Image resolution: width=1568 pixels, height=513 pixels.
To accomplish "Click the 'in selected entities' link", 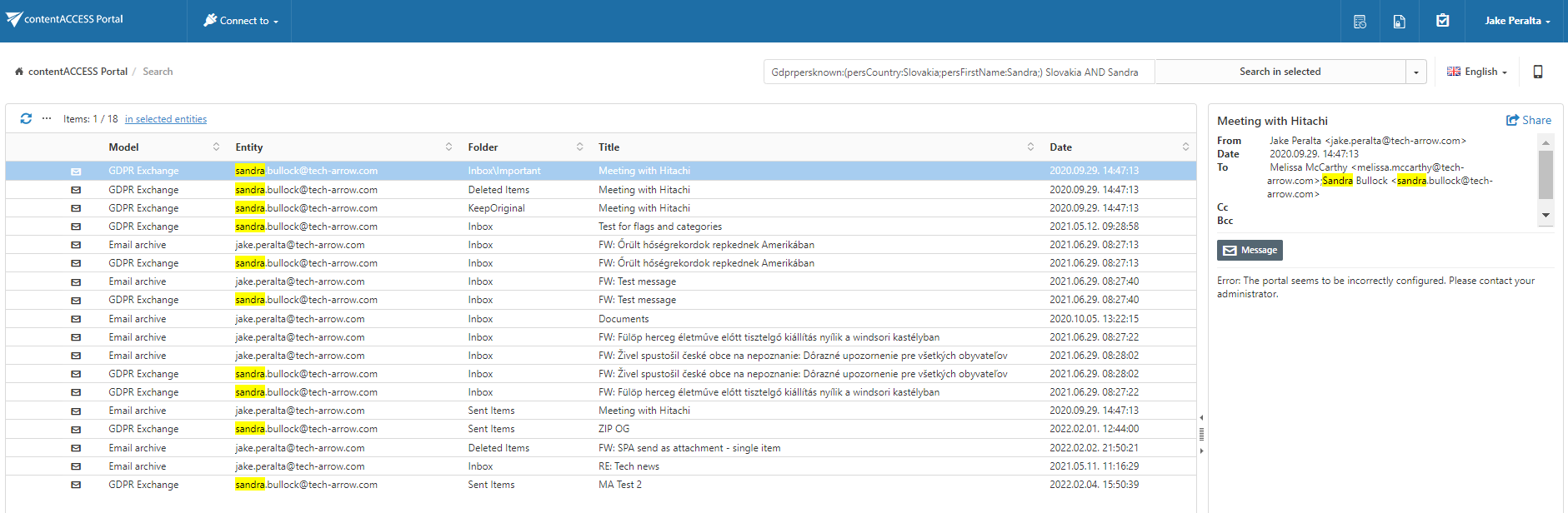I will [x=166, y=119].
